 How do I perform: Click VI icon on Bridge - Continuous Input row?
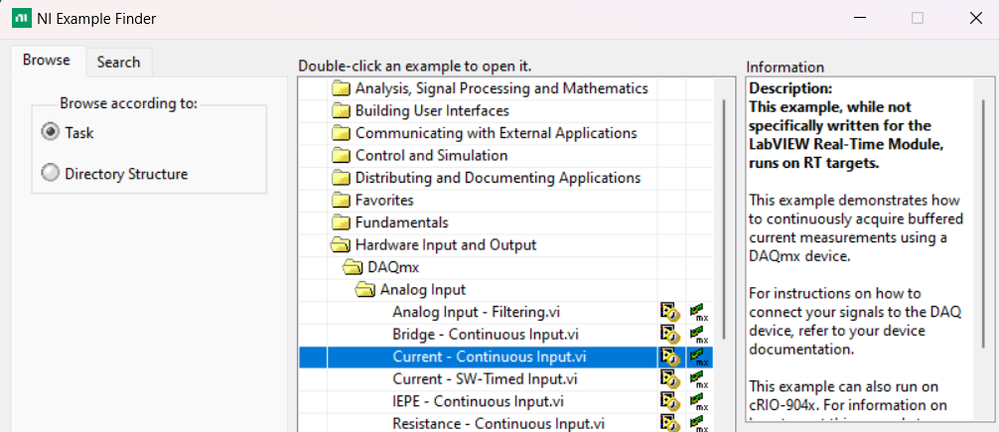[668, 335]
